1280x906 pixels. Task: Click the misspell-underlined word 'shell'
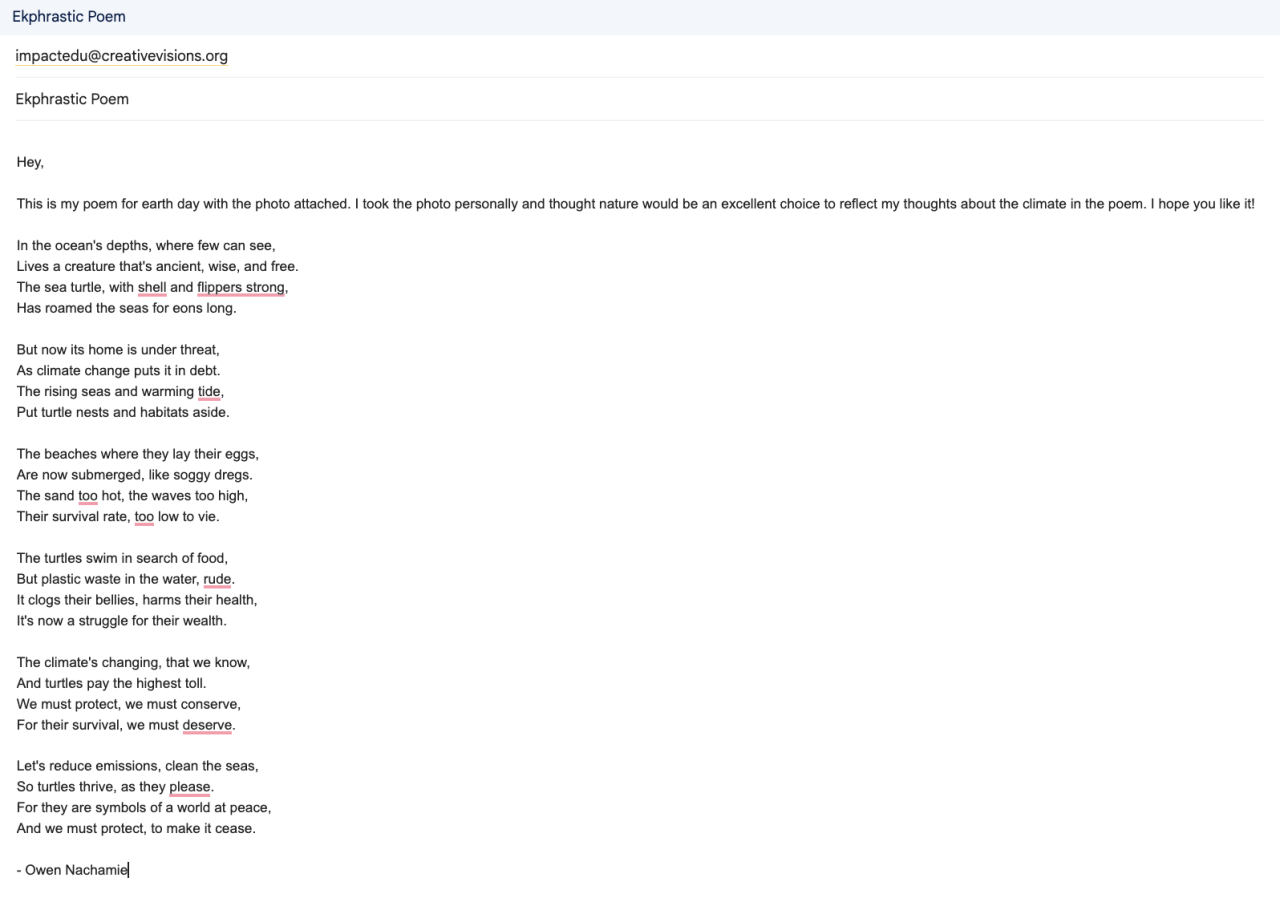click(x=152, y=287)
